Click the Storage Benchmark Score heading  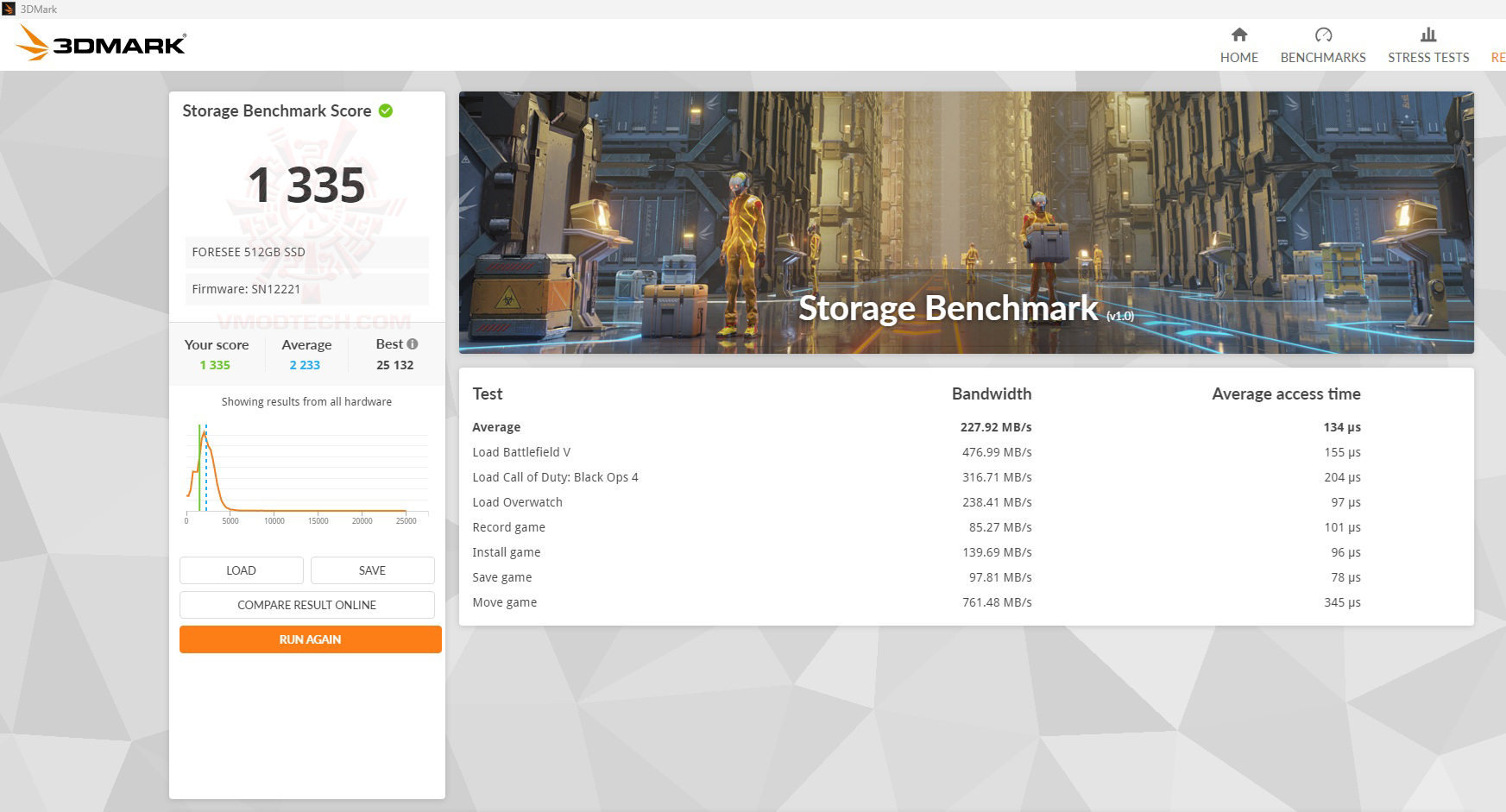pos(277,110)
